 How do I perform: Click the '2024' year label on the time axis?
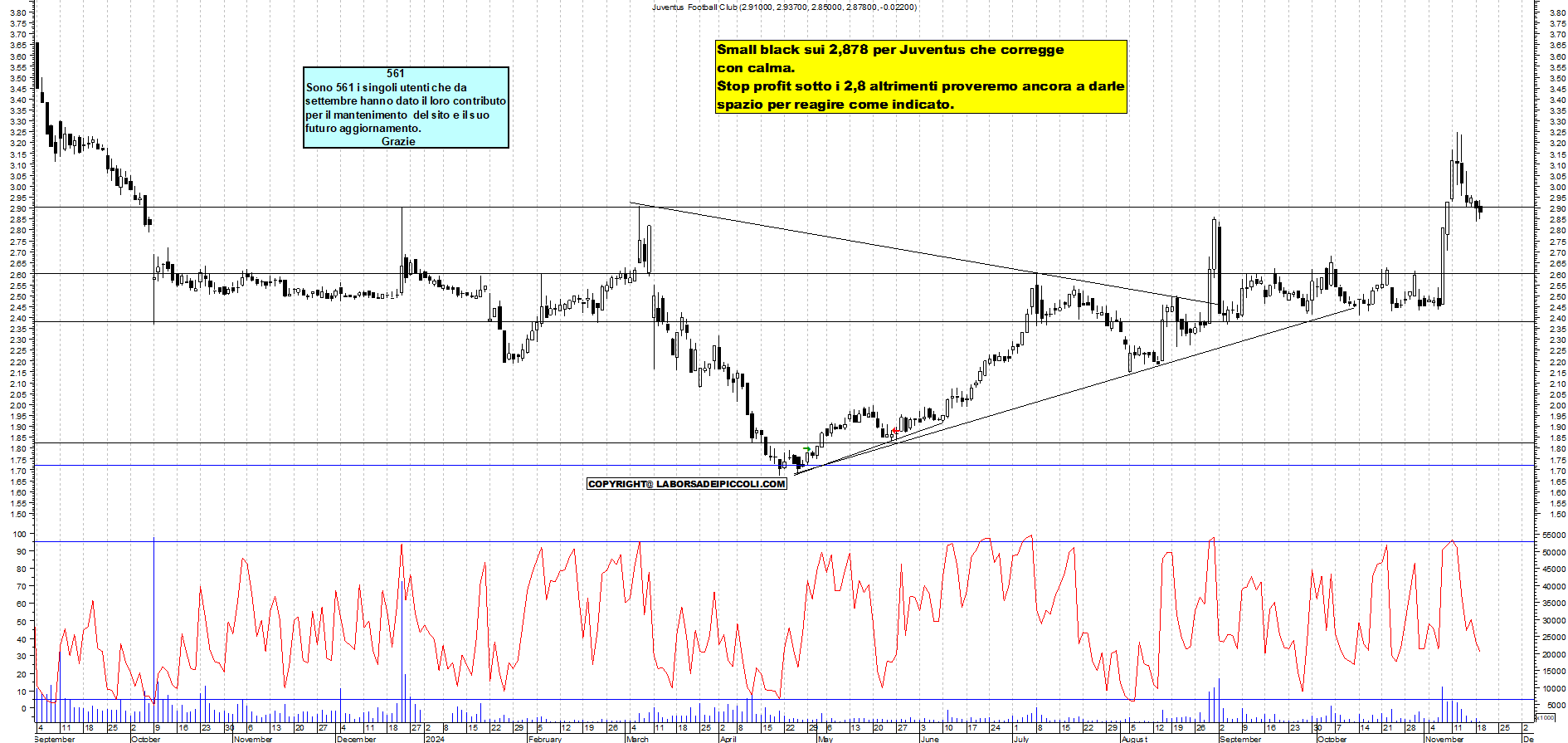pyautogui.click(x=435, y=739)
